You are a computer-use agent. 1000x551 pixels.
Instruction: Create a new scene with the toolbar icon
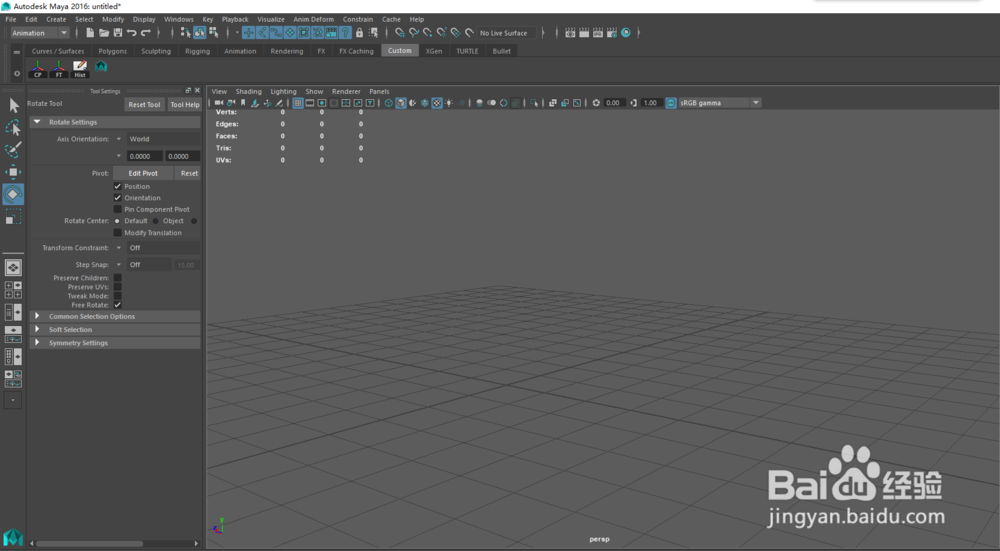90,33
